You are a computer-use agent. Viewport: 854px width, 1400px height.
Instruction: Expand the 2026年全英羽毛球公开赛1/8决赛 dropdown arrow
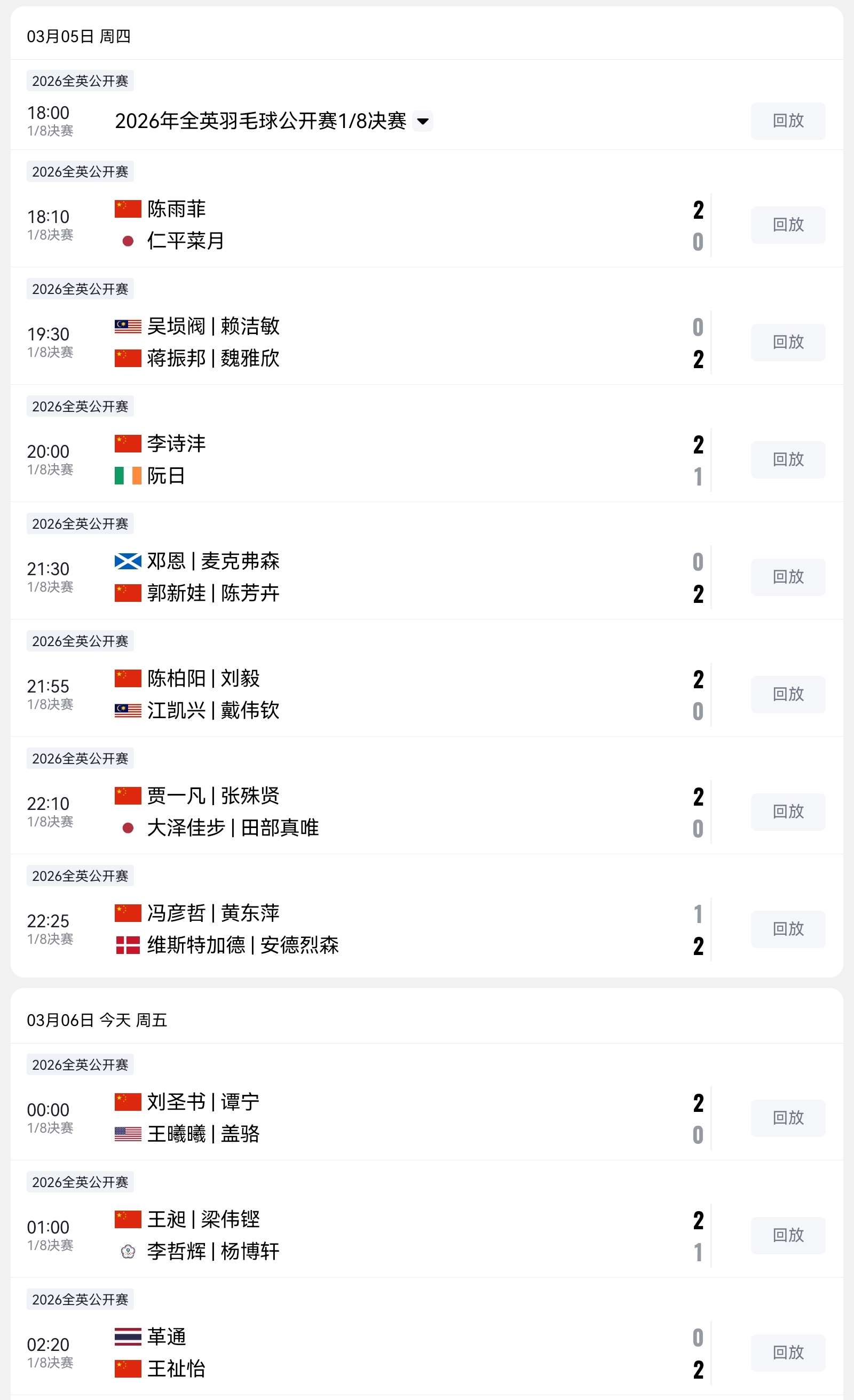pos(422,121)
